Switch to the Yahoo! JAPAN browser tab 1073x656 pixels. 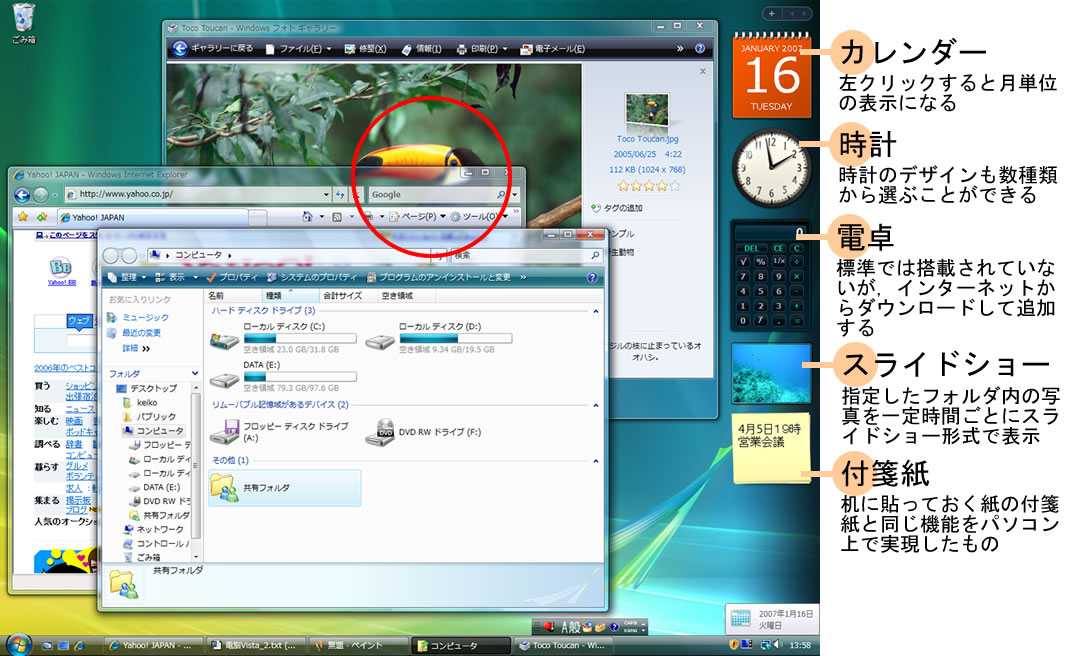(x=97, y=217)
